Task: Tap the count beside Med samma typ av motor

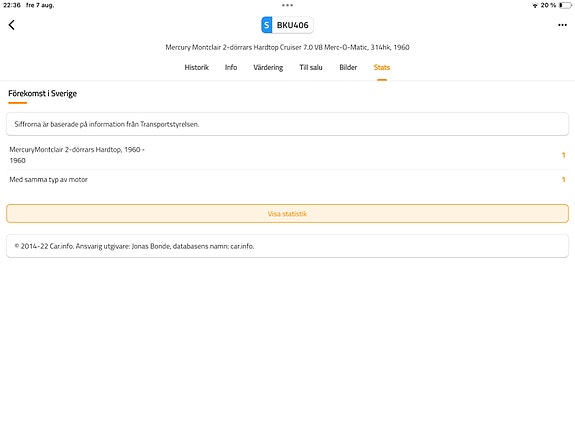Action: point(563,179)
